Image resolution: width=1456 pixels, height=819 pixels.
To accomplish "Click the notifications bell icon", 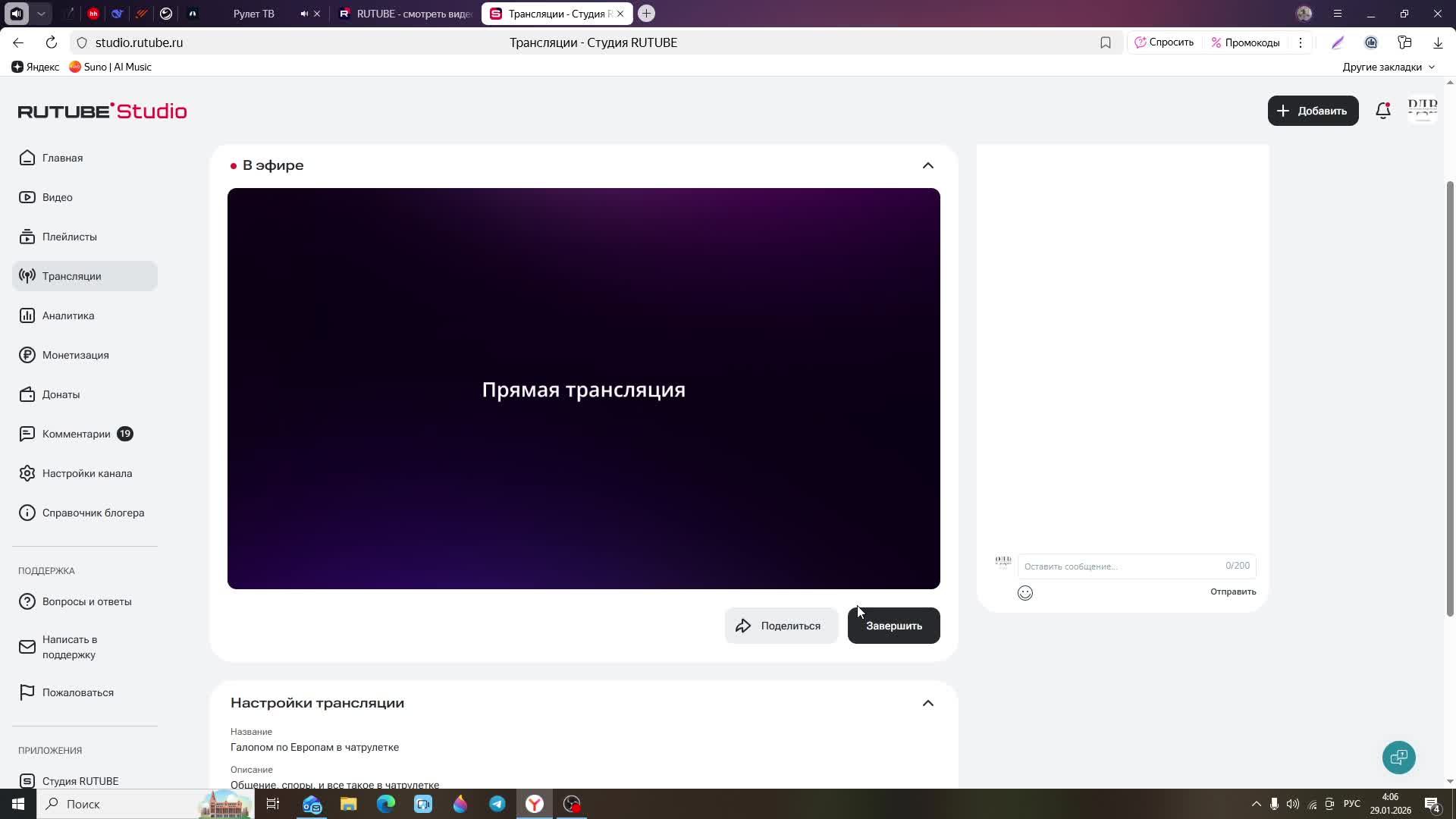I will 1382,111.
